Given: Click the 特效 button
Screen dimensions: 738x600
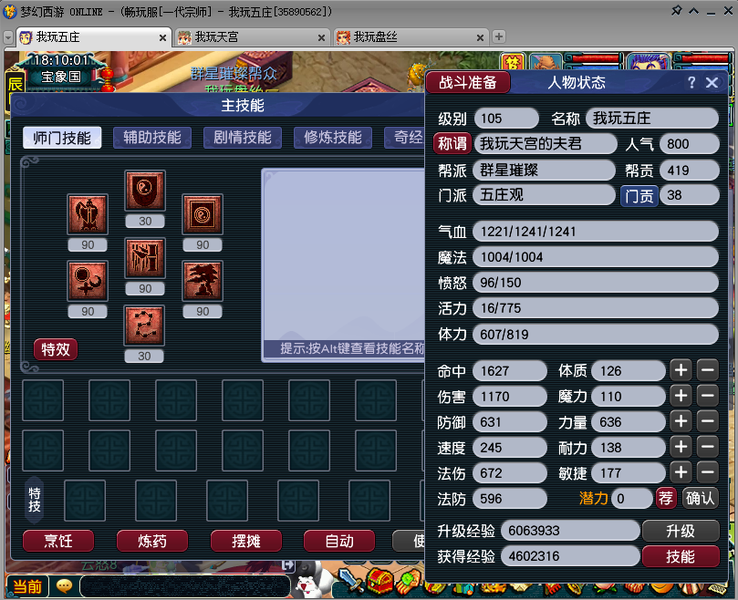Looking at the screenshot, I should point(55,350).
